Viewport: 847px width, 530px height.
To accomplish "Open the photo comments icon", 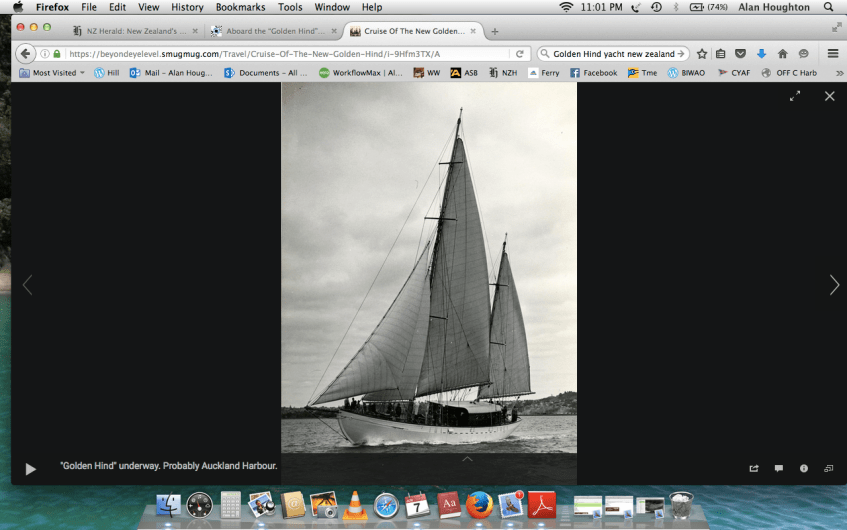I will coord(779,468).
